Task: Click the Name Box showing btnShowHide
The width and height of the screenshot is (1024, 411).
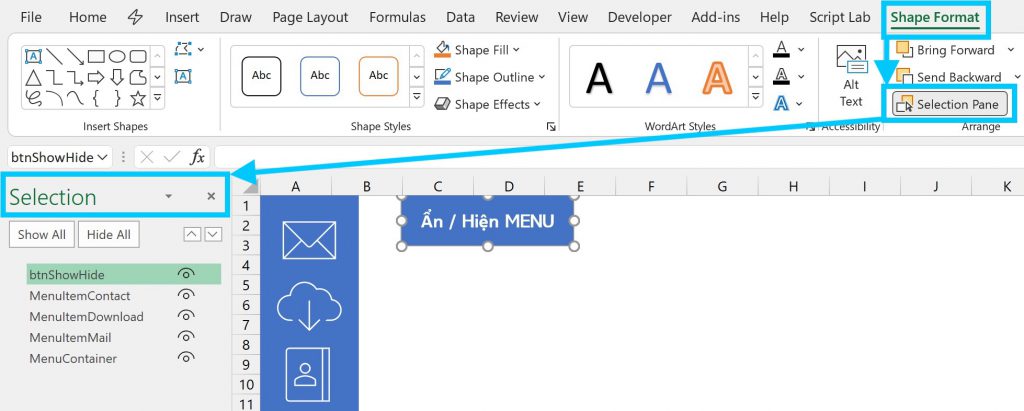Action: click(x=56, y=157)
